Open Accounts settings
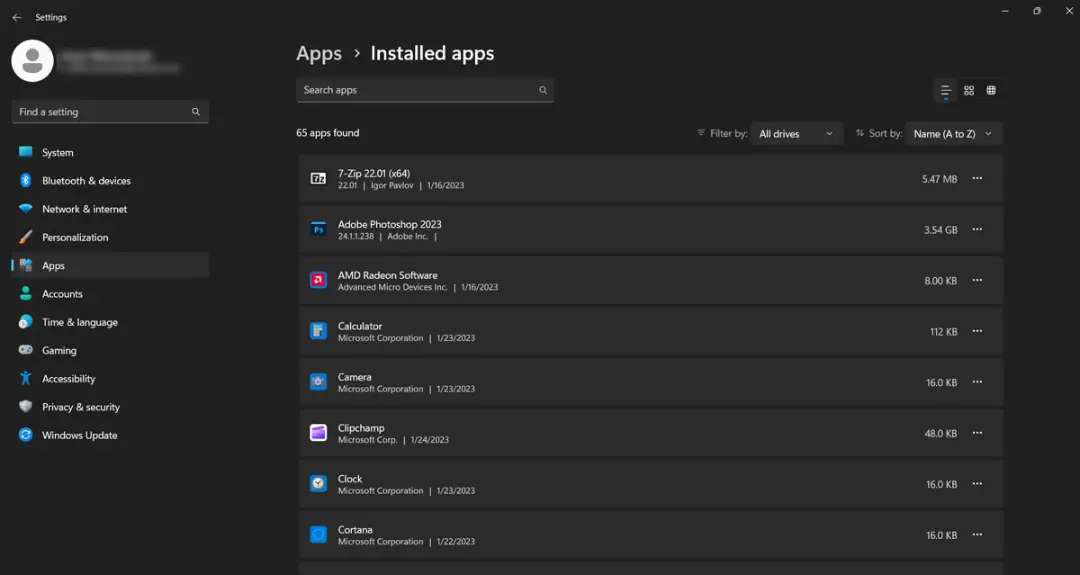The height and width of the screenshot is (575, 1080). (110, 293)
